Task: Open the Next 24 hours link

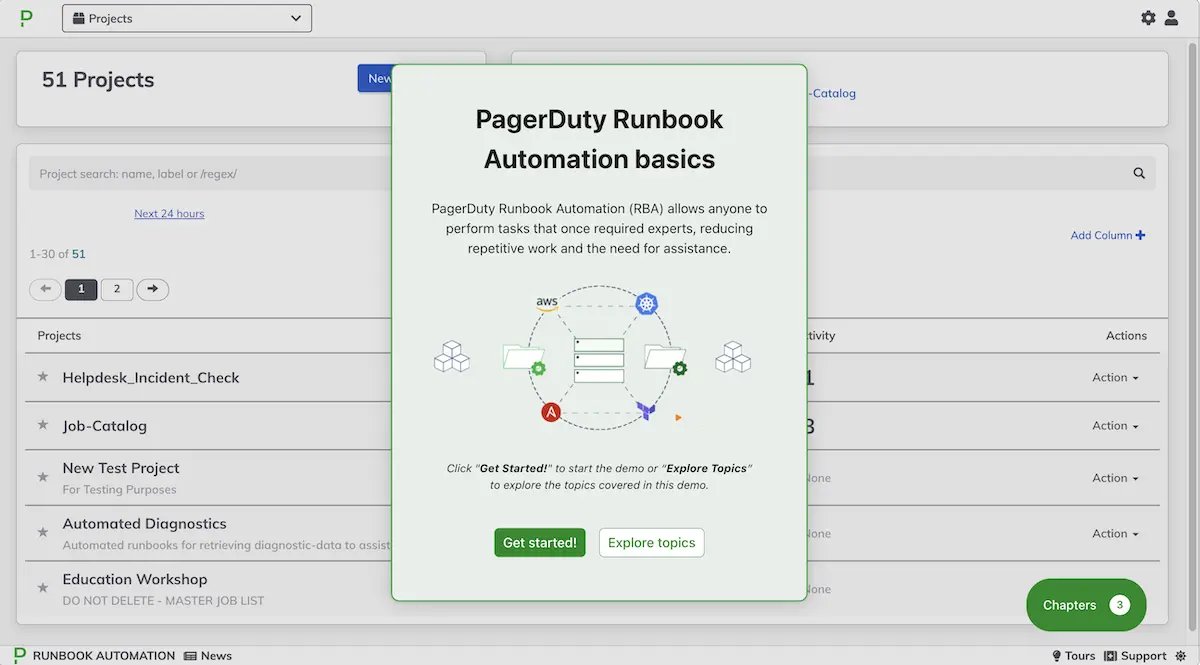Action: (x=169, y=213)
